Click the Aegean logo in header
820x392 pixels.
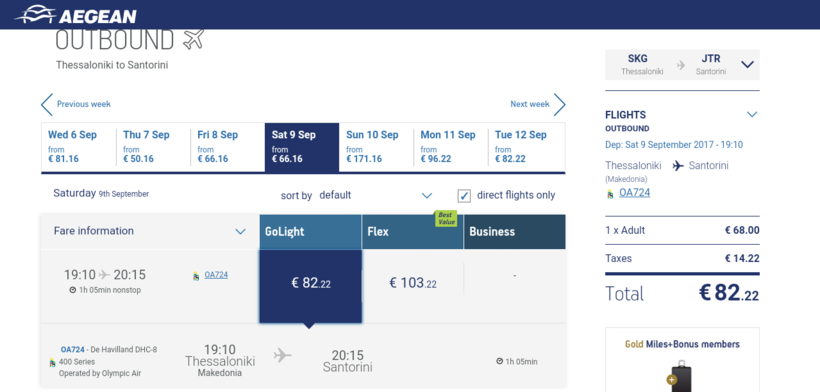[76, 15]
